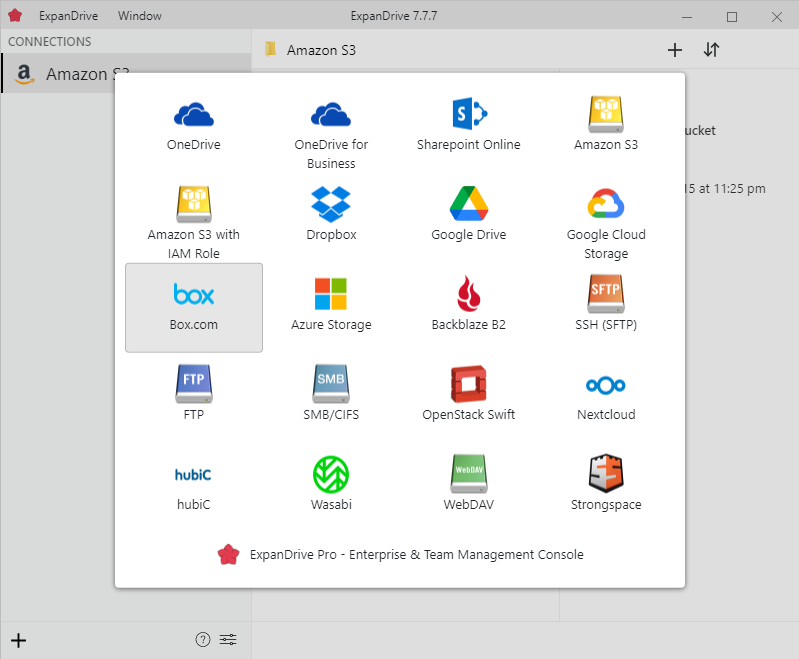This screenshot has width=799, height=659.
Task: Select the Nextcloud icon
Action: [x=606, y=385]
